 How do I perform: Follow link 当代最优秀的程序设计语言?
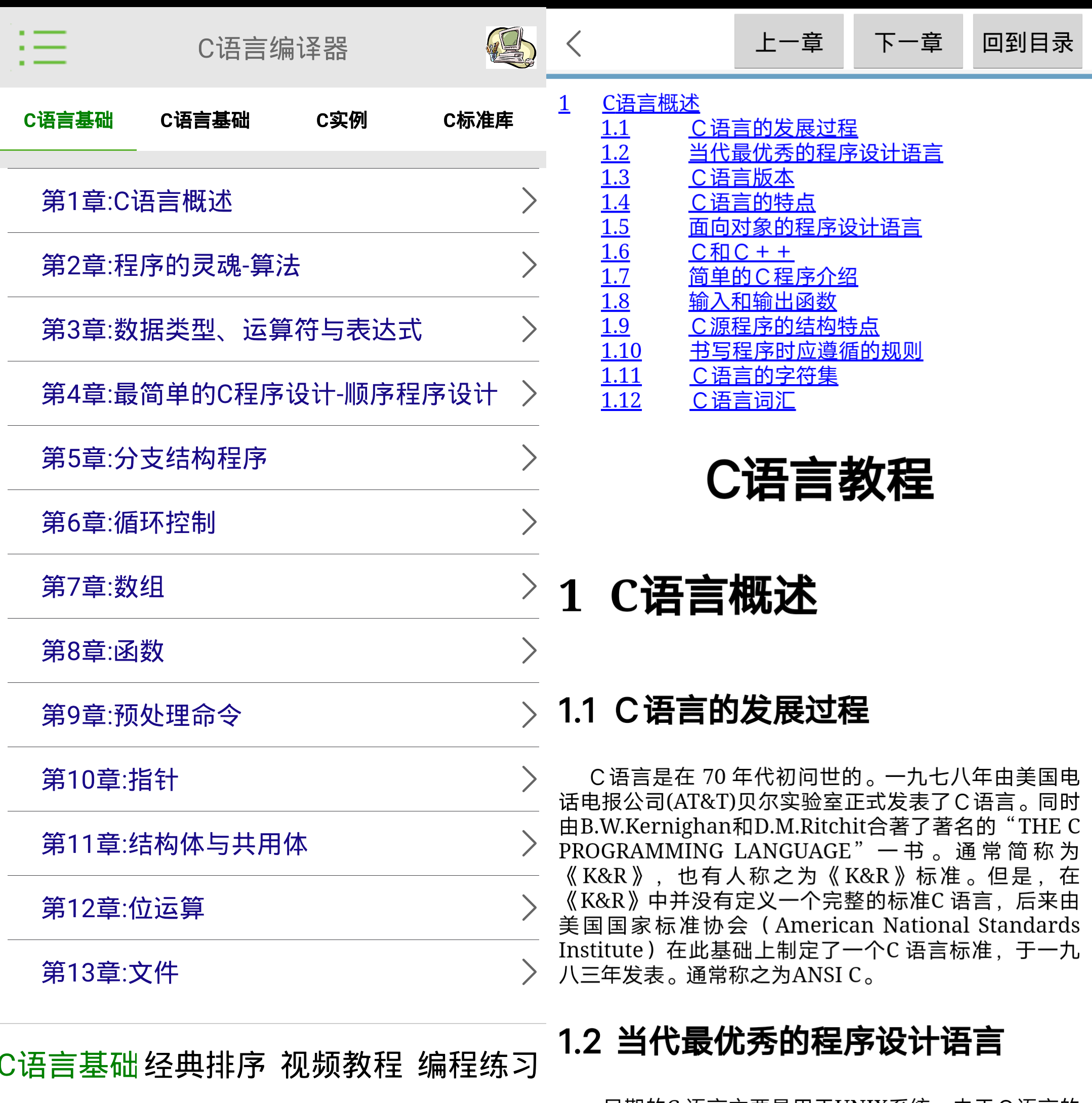(x=816, y=153)
